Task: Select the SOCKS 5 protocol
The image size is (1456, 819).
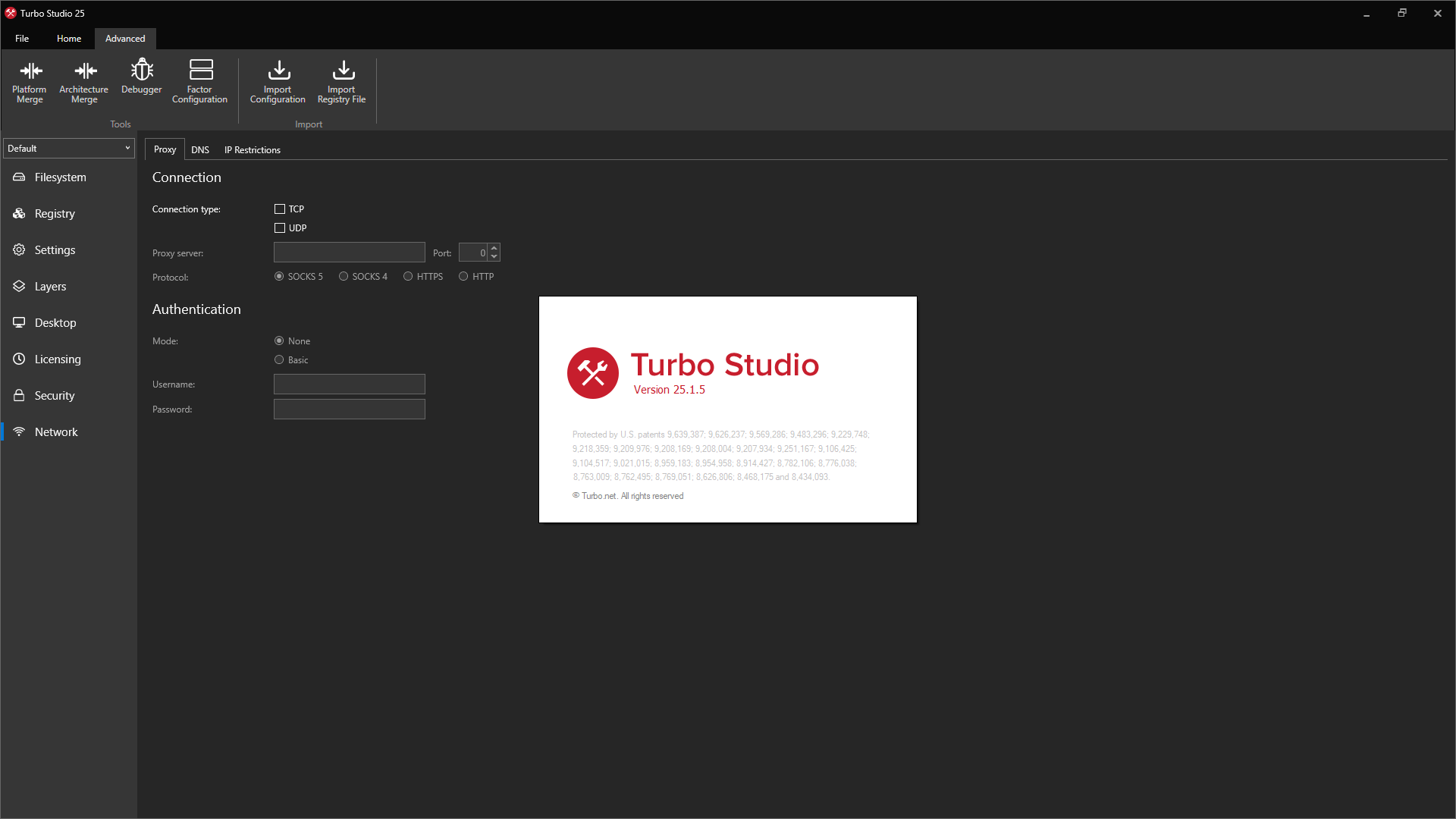Action: coord(279,277)
